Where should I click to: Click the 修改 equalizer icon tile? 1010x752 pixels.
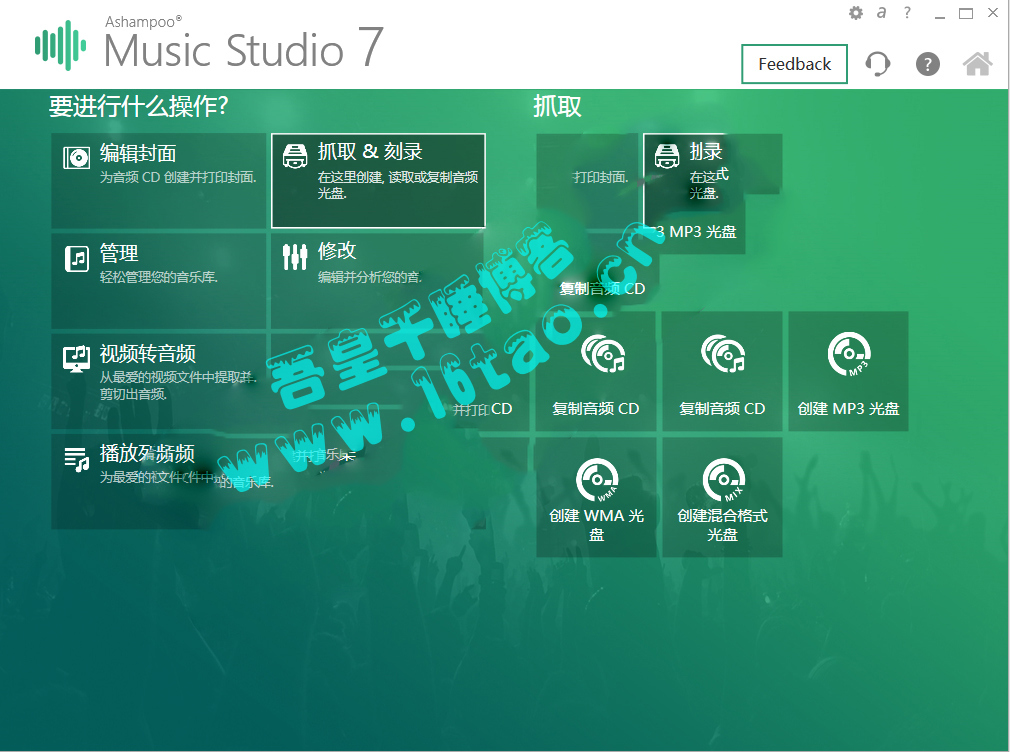377,280
